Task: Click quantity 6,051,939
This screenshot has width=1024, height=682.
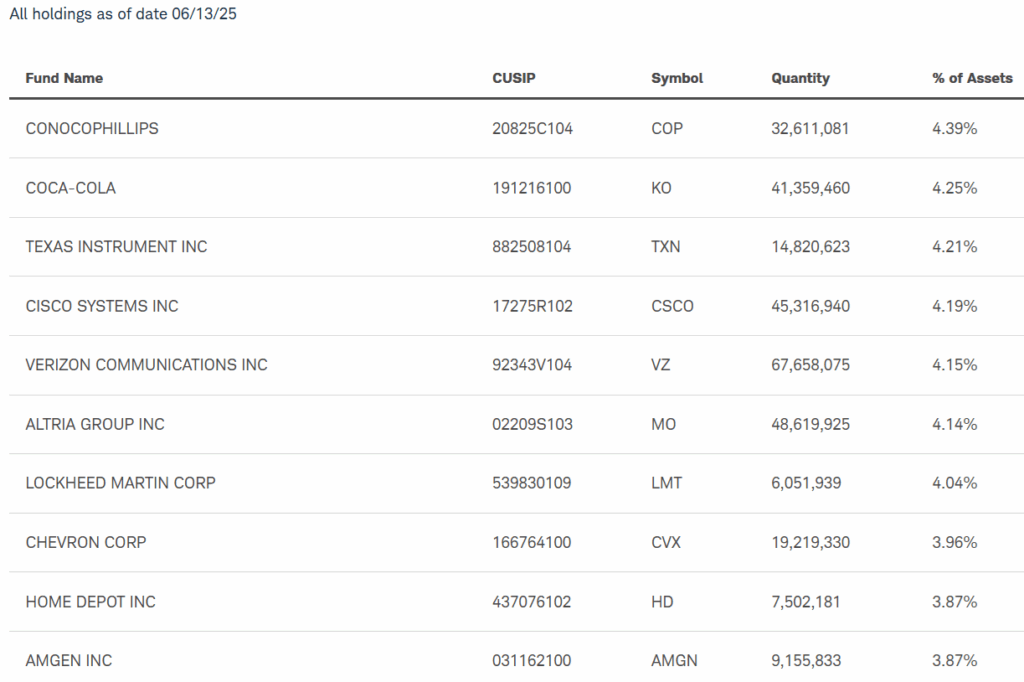Action: 806,483
